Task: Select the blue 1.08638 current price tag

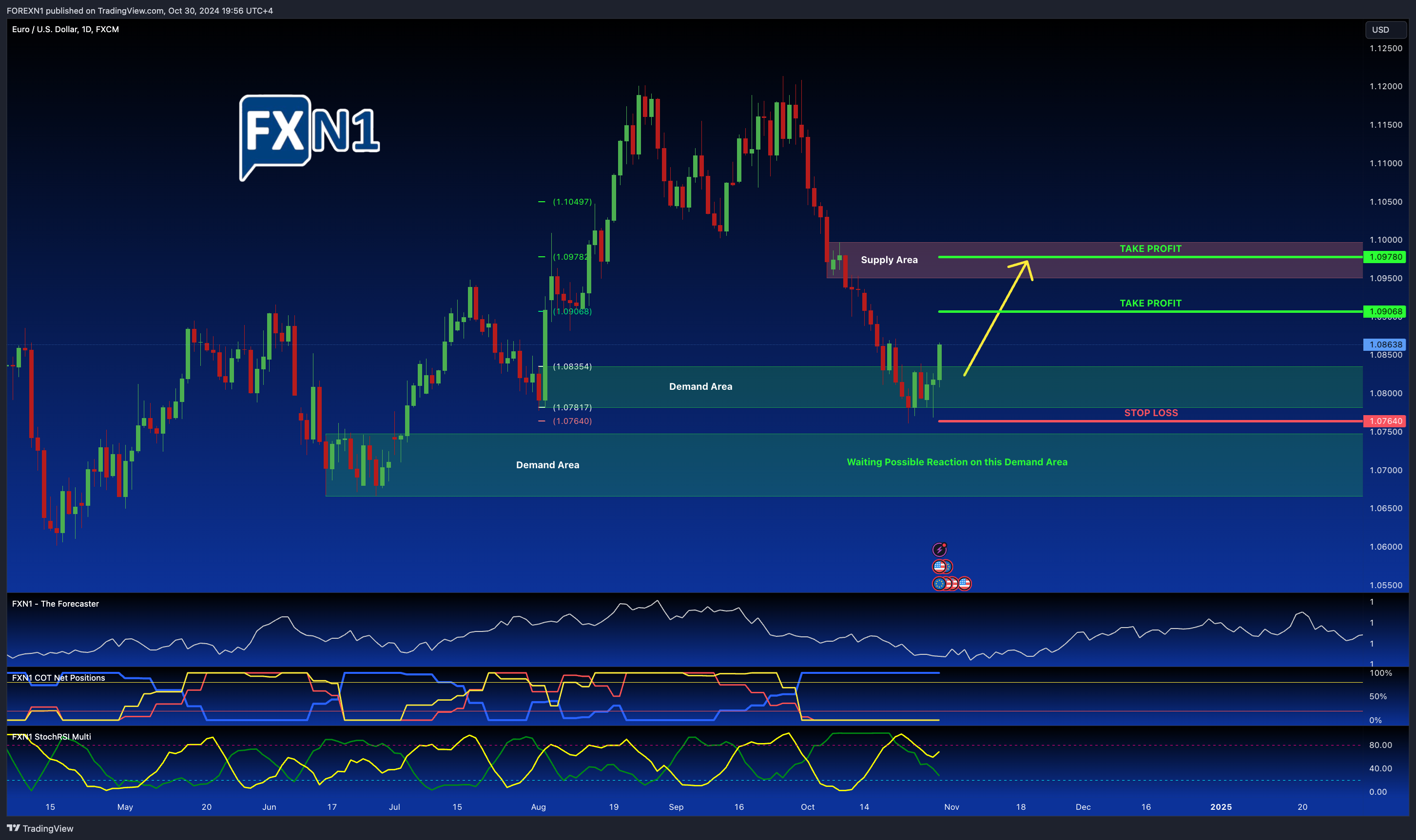Action: 1385,344
